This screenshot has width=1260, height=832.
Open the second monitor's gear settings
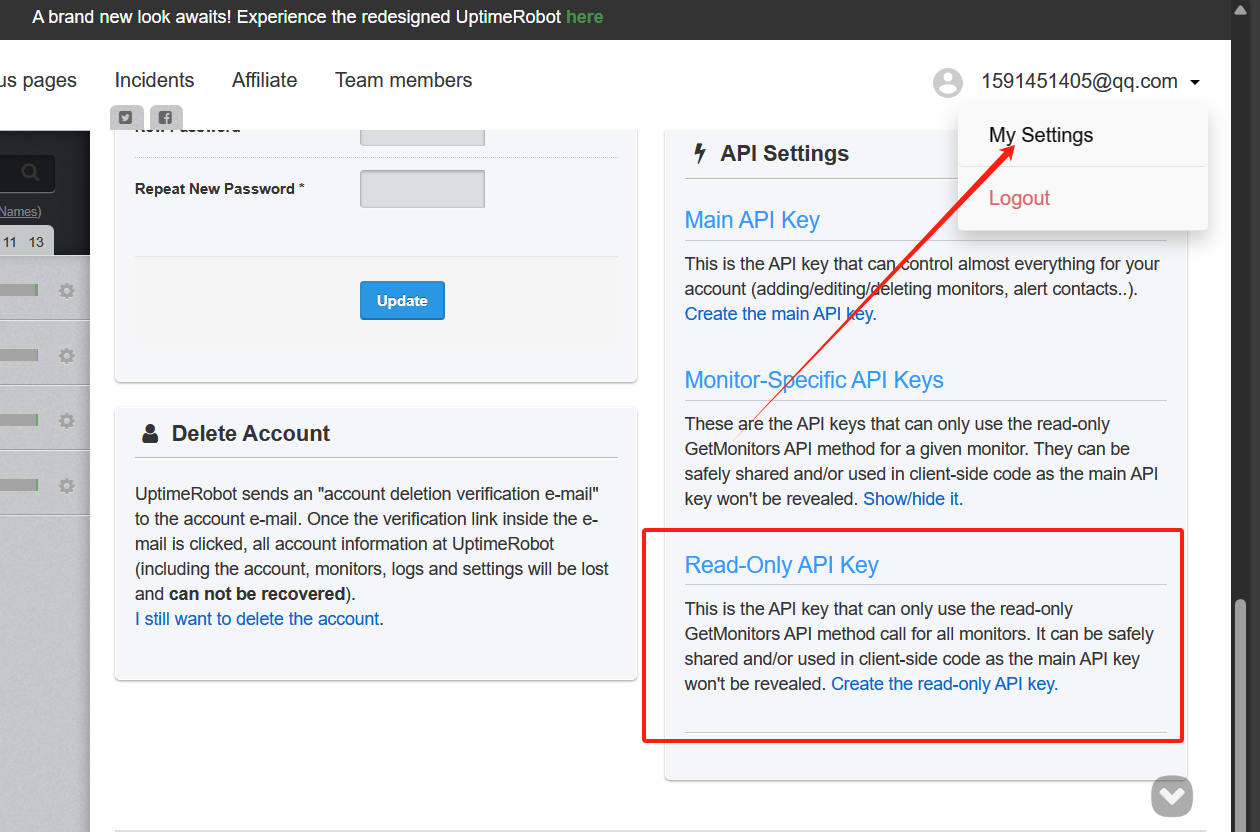point(67,356)
